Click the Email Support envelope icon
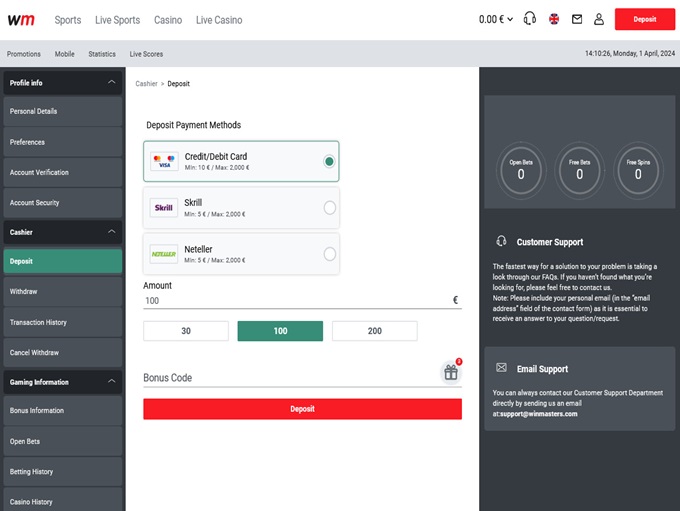680x511 pixels. pos(501,368)
